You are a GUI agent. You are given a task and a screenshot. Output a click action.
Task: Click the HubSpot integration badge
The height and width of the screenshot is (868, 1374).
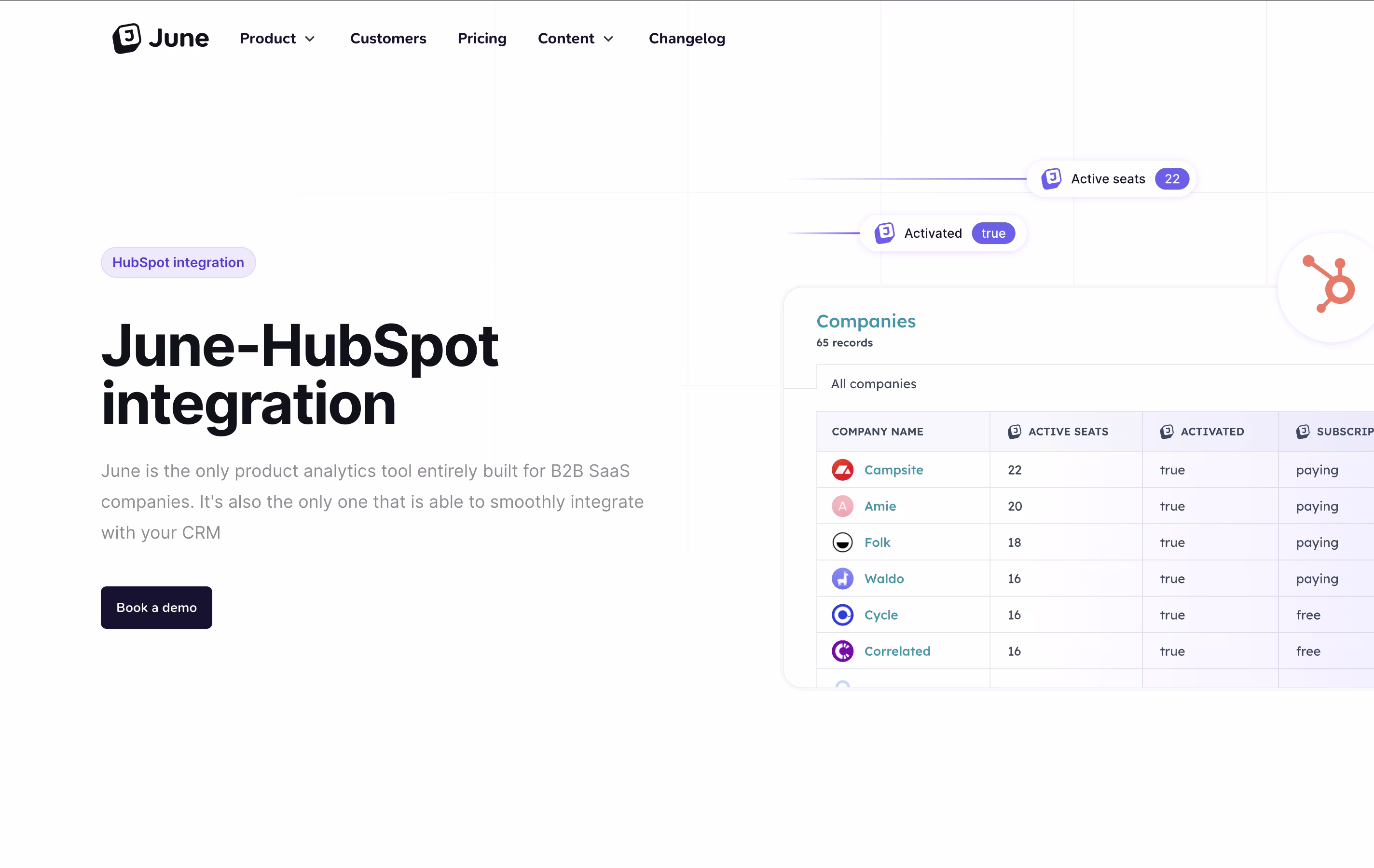[x=178, y=262]
